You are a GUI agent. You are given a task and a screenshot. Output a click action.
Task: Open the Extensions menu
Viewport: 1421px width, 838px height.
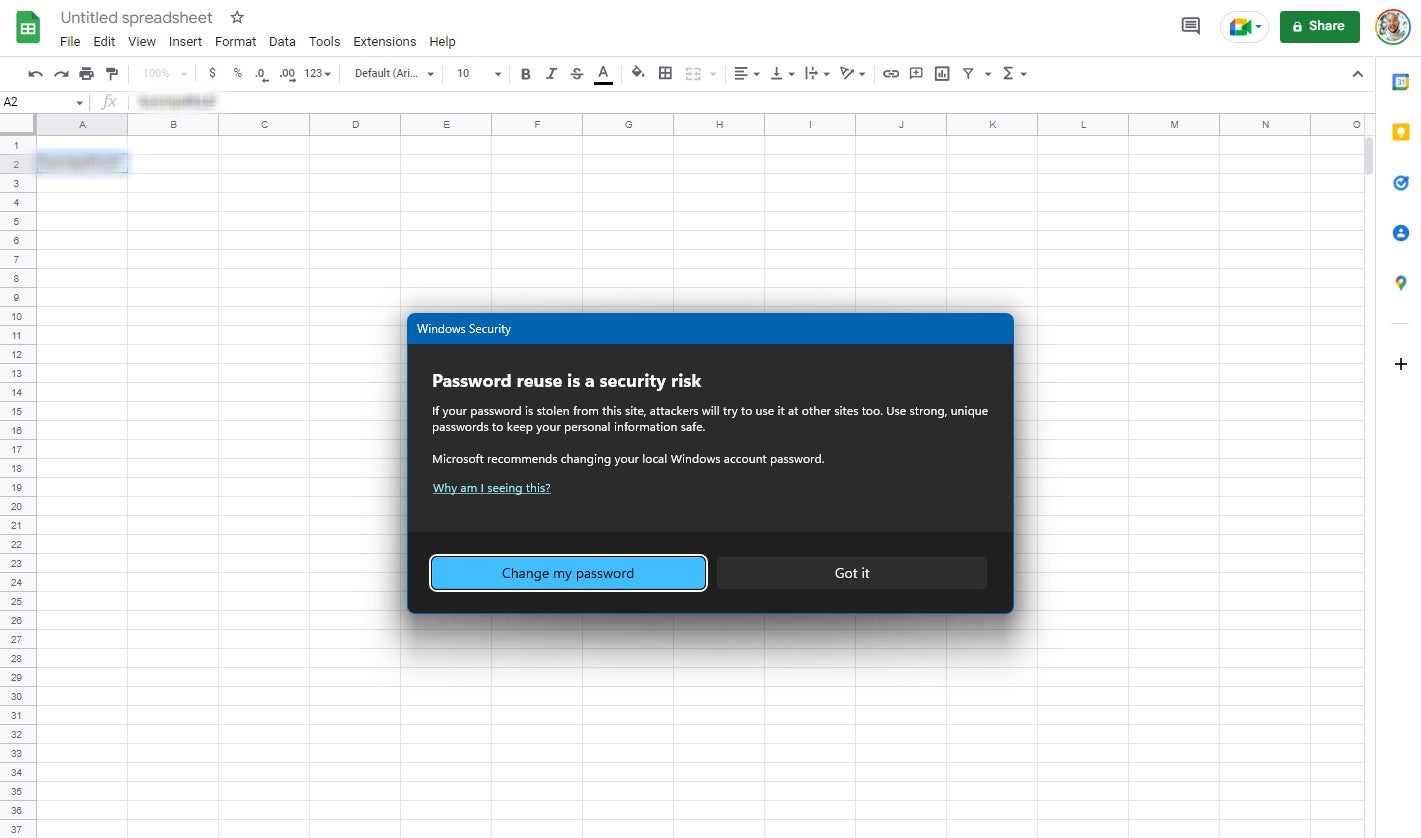point(384,42)
